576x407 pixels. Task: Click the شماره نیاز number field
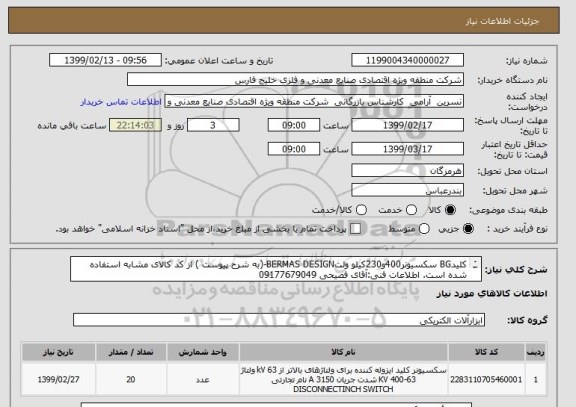point(407,60)
